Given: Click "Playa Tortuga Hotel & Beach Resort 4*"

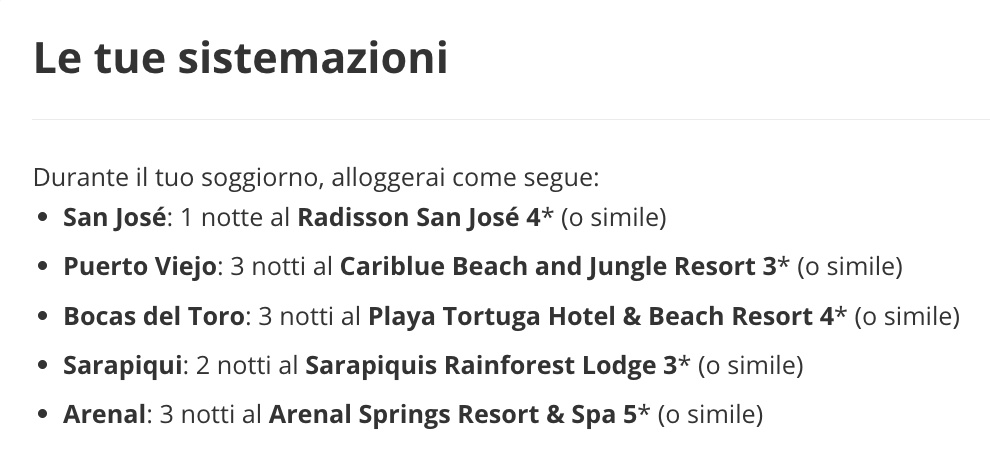Looking at the screenshot, I should pyautogui.click(x=607, y=316).
